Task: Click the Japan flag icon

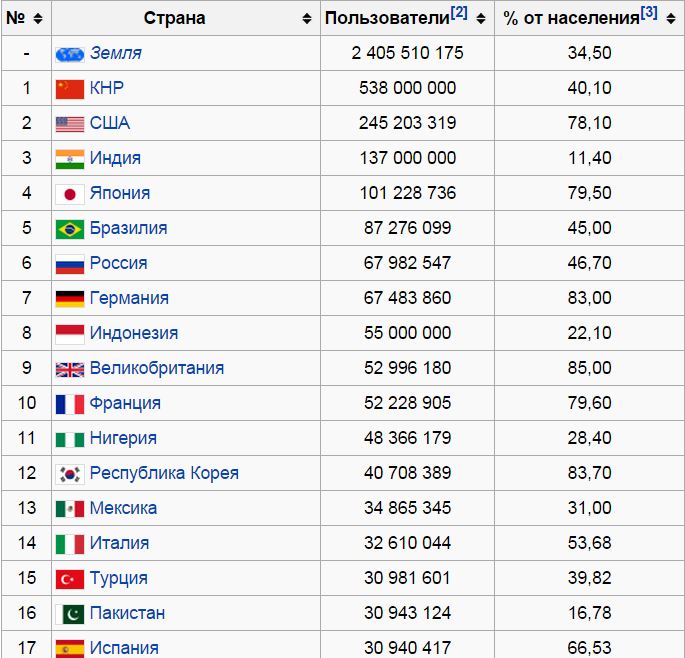Action: [70, 194]
